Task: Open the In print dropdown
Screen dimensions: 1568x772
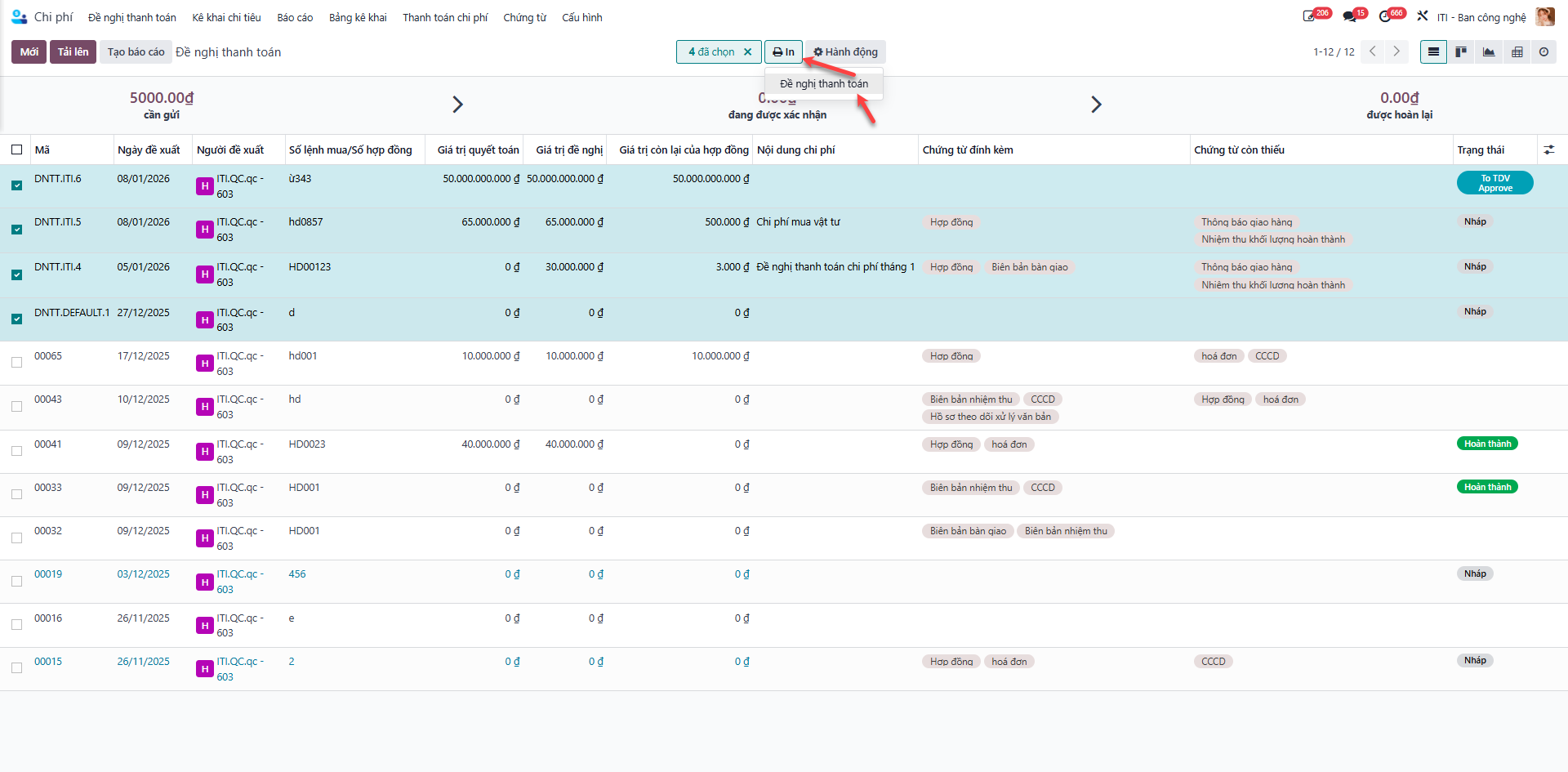Action: [783, 52]
